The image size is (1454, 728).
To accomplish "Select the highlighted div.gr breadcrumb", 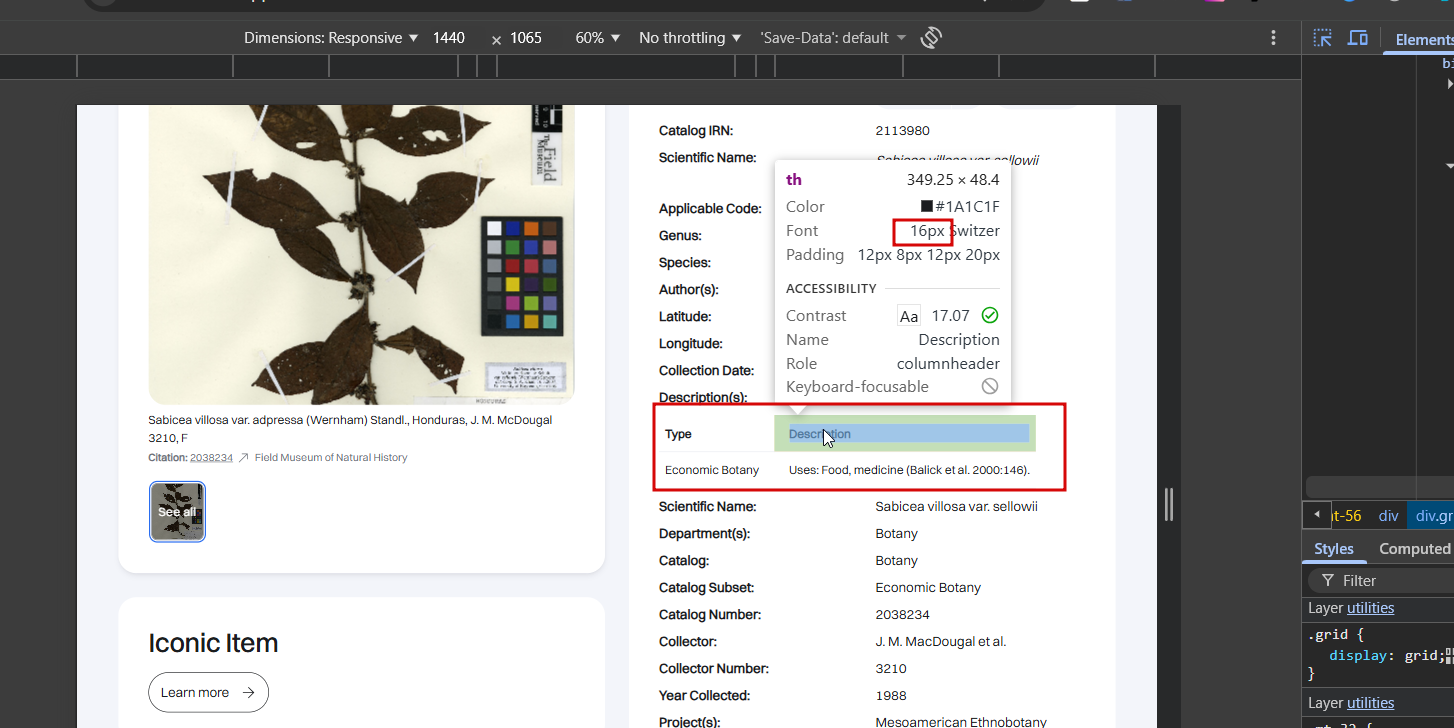I will 1432,516.
